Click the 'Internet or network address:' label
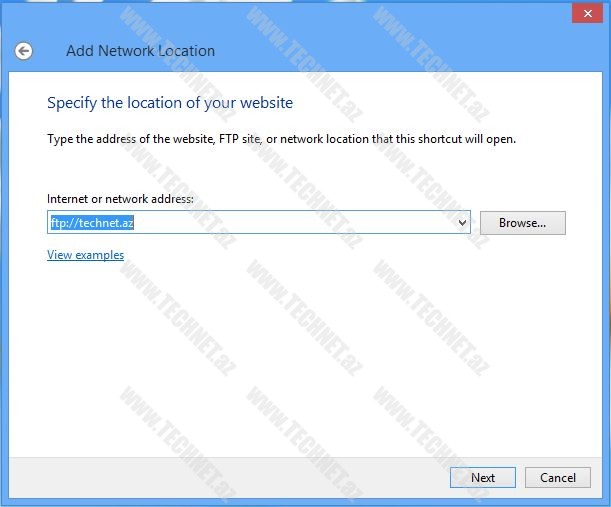Viewport: 611px width, 507px height. tap(120, 199)
